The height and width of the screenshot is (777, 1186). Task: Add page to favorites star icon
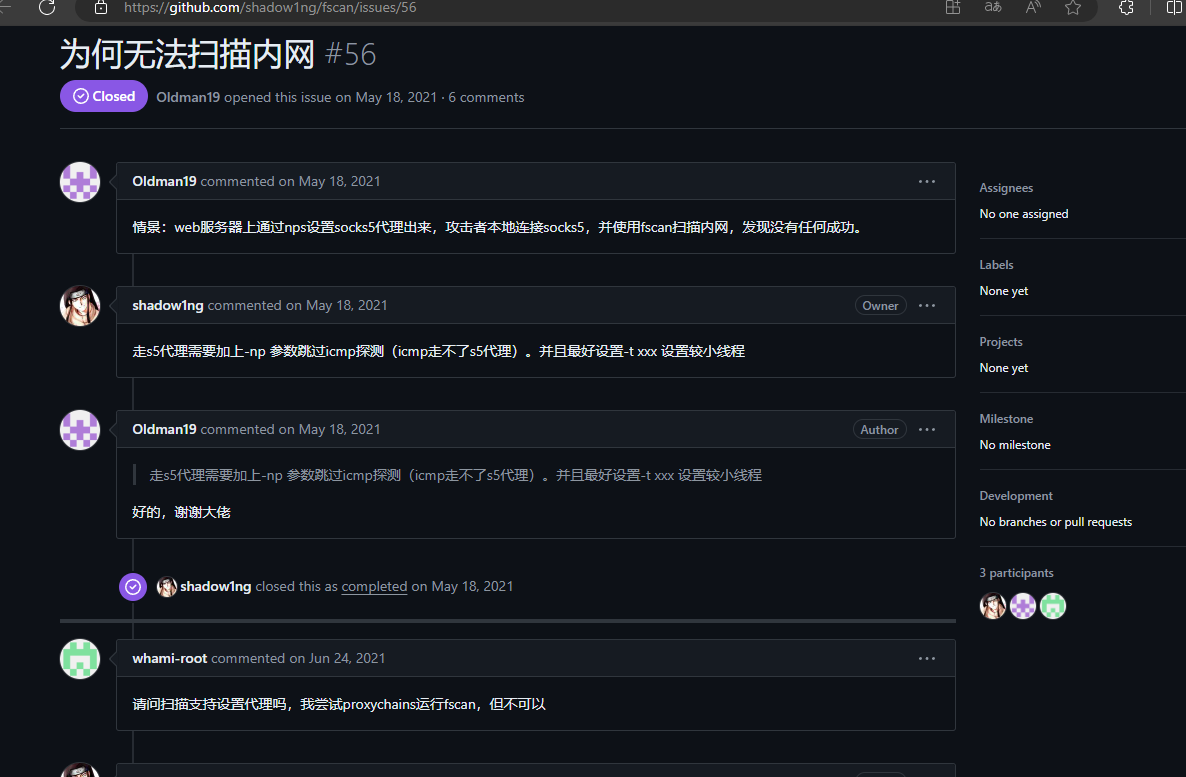point(1073,8)
